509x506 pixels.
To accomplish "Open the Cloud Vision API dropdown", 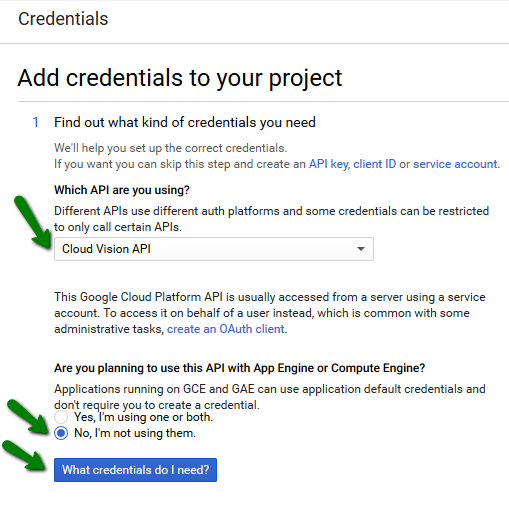I will click(214, 249).
